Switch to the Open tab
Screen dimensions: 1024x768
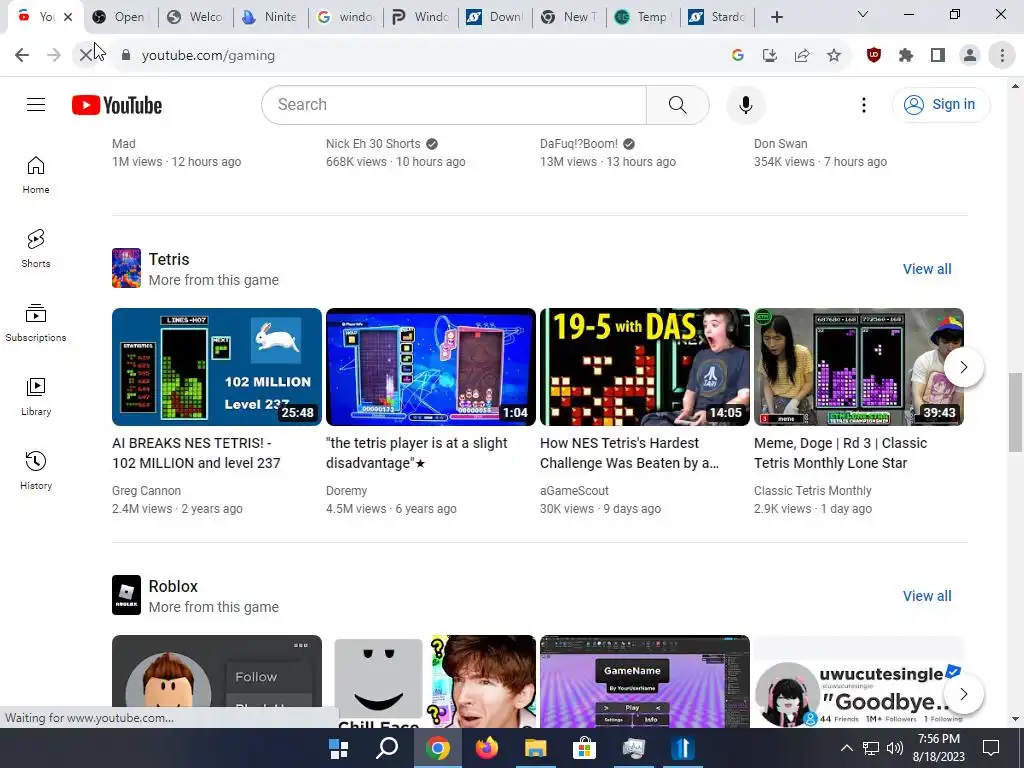[x=120, y=17]
